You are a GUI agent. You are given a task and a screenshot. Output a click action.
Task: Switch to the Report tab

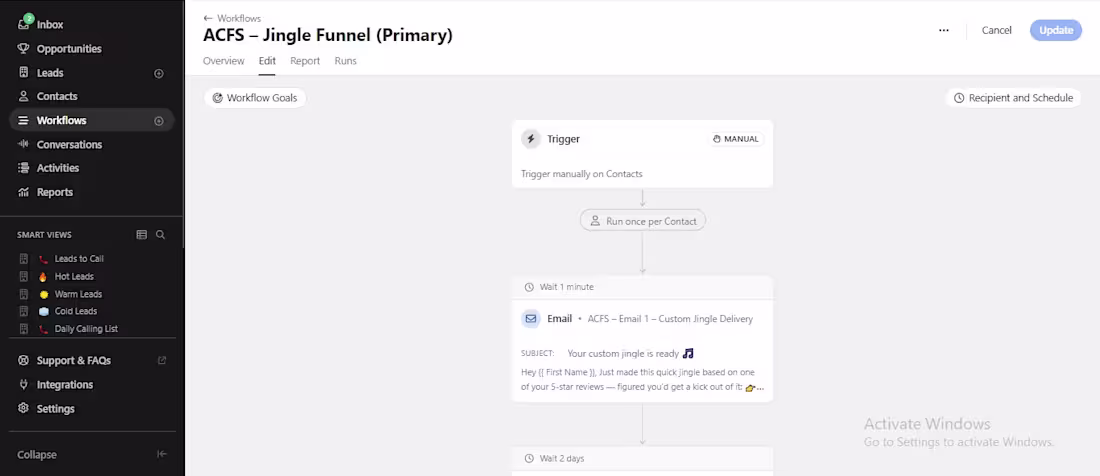305,61
